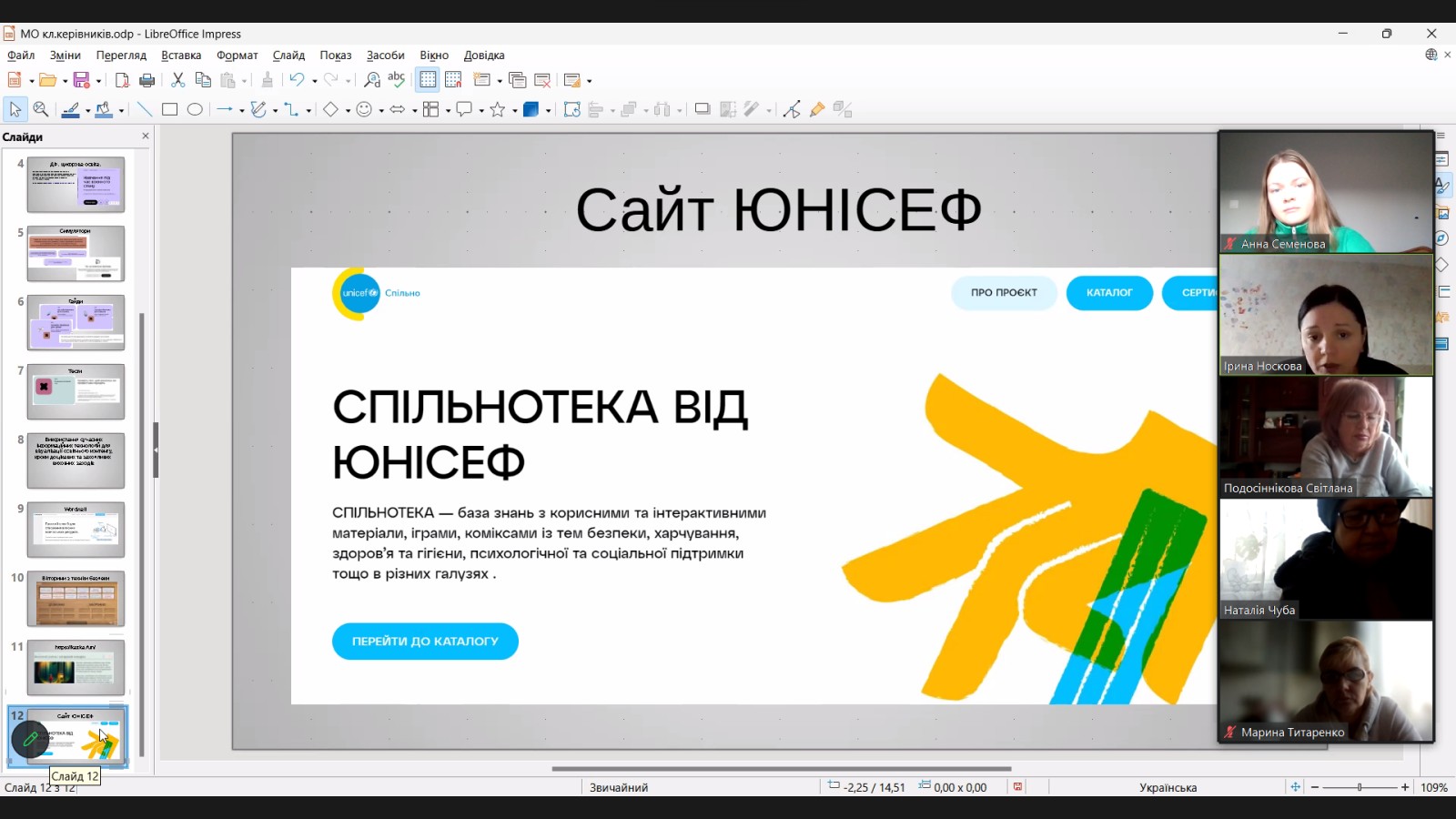The image size is (1456, 819).
Task: Select the Rectangle tool
Action: 169,109
